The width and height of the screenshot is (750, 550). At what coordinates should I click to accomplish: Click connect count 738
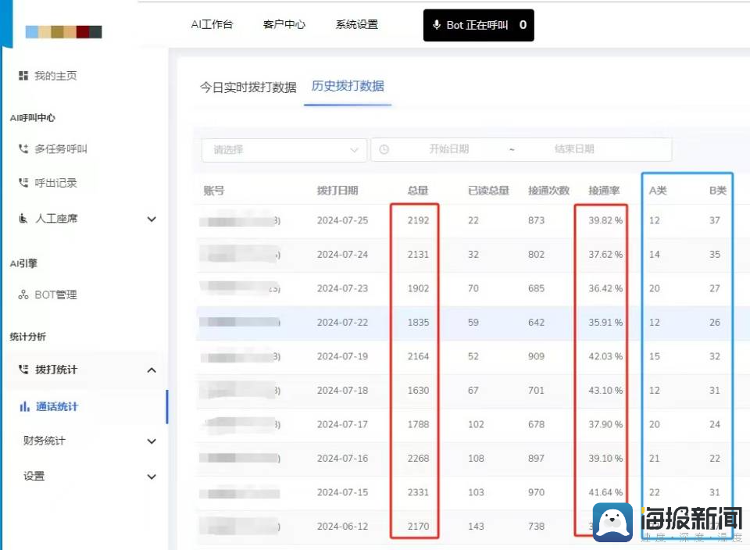[536, 526]
